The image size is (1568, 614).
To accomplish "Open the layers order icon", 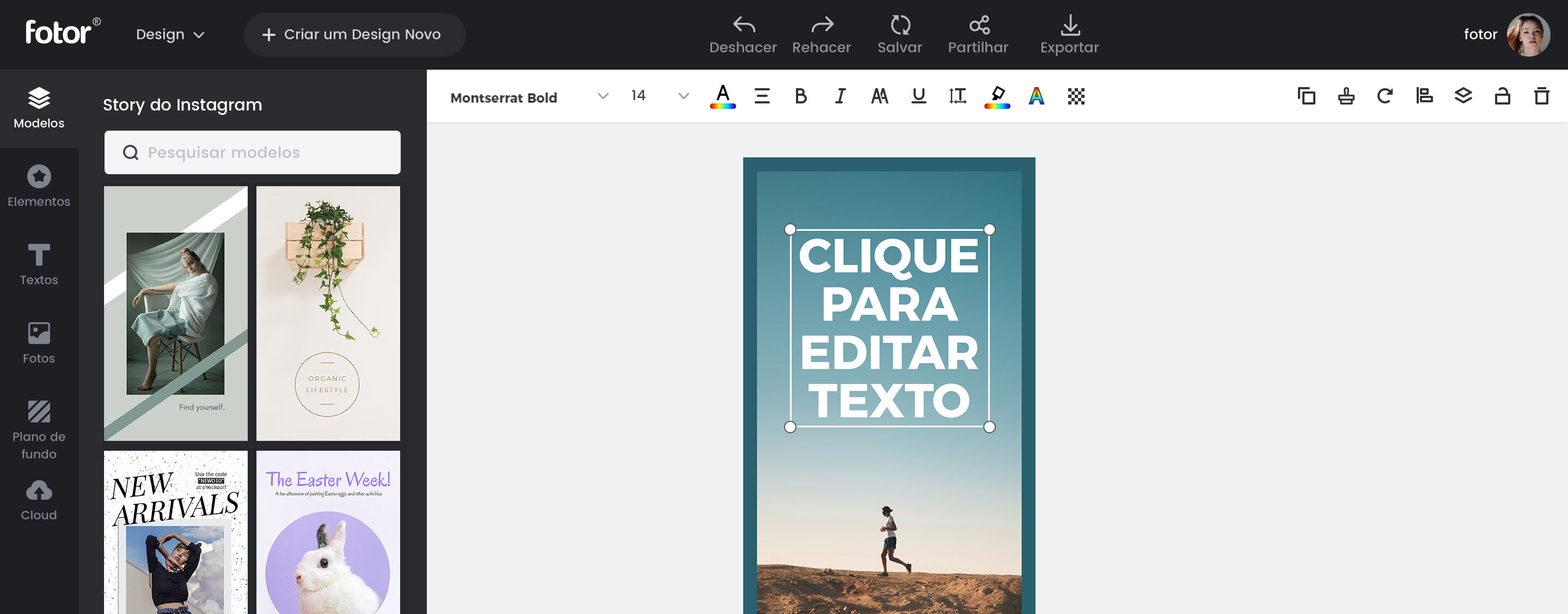I will [x=1463, y=96].
